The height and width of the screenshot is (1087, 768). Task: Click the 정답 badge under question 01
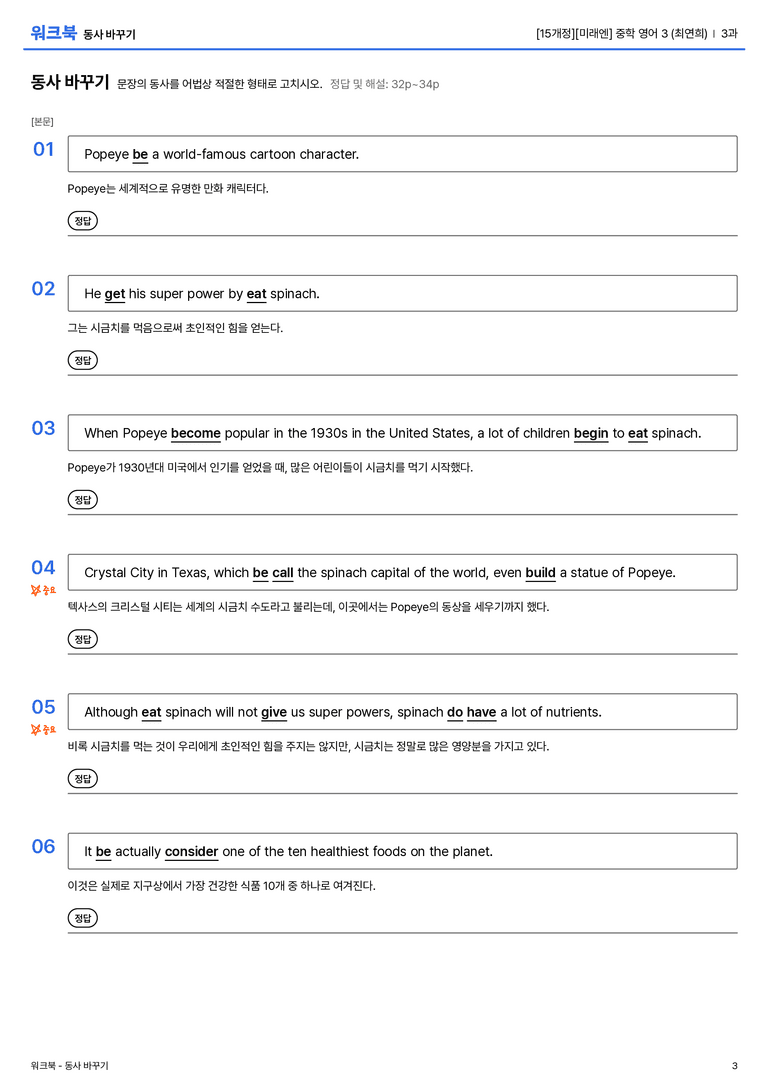point(82,220)
